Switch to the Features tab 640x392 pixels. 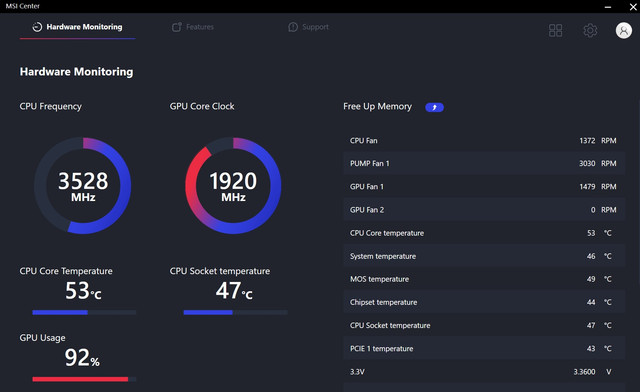point(193,27)
